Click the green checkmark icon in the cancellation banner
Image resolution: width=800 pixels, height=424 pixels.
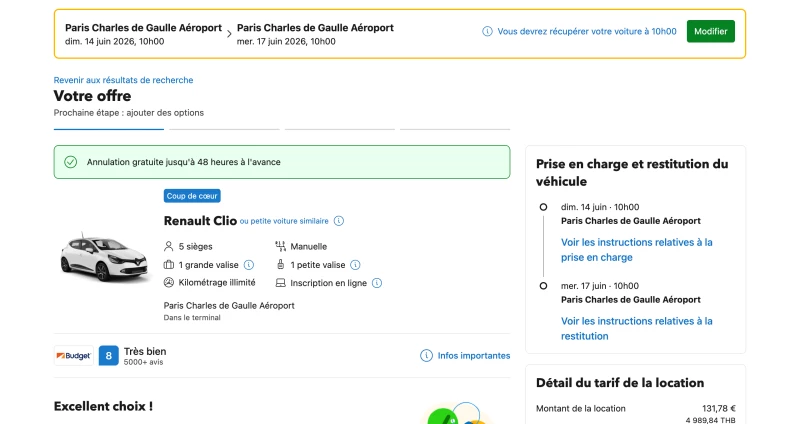point(70,162)
